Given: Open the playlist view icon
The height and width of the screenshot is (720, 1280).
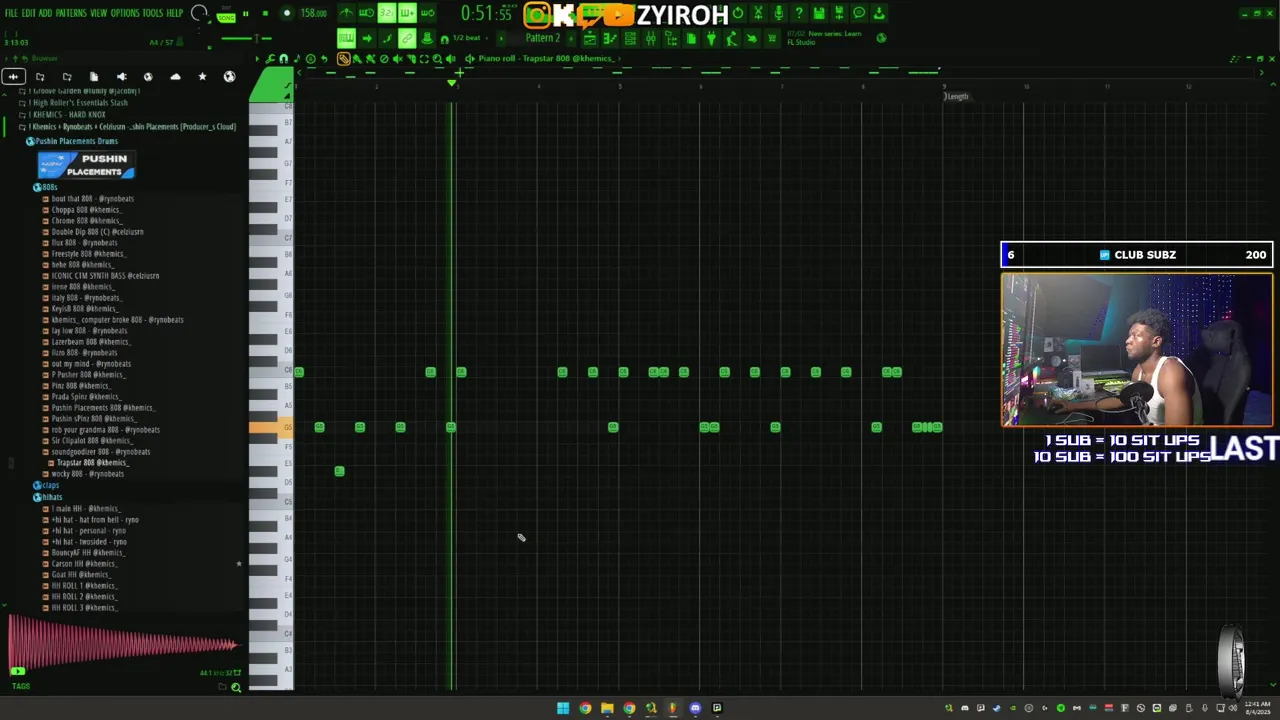Looking at the screenshot, I should click(x=591, y=38).
